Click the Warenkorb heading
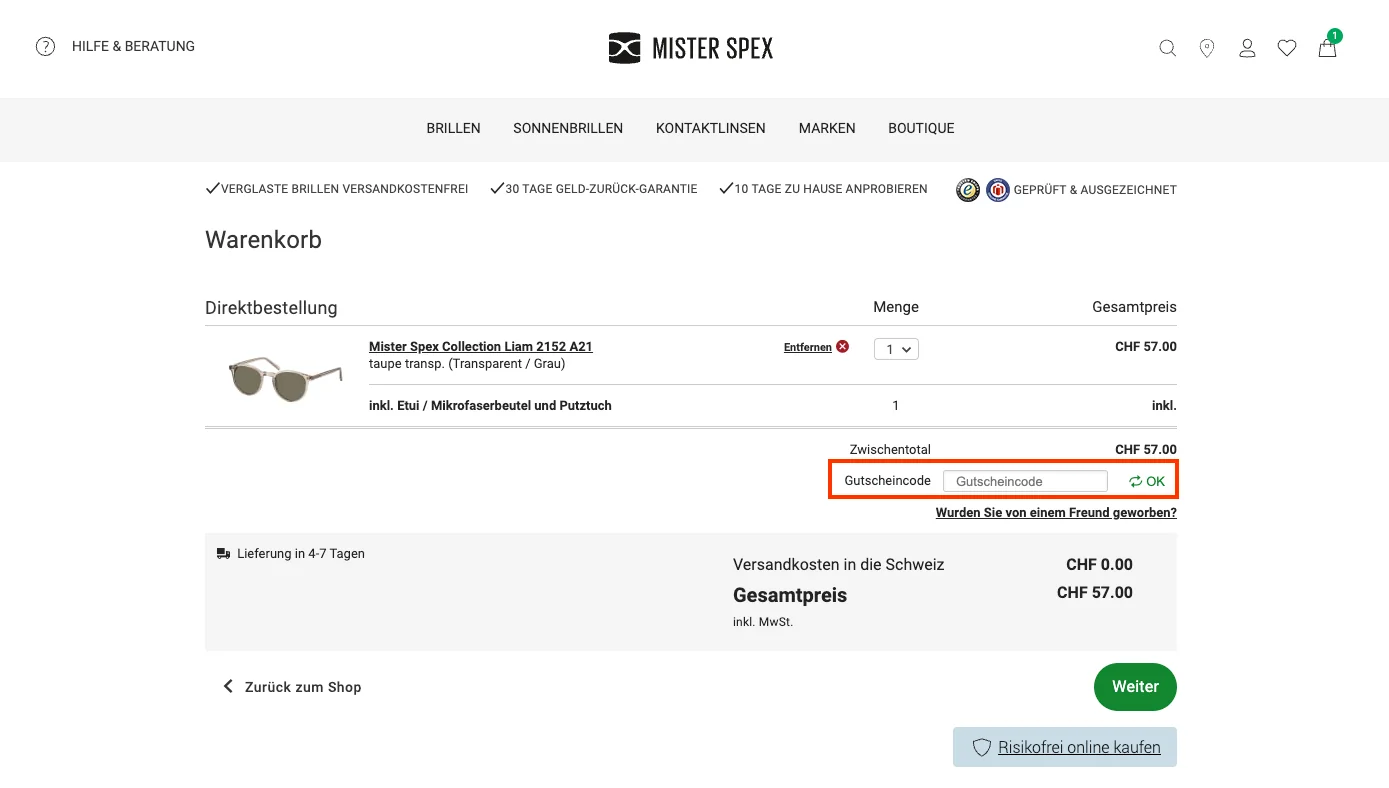The width and height of the screenshot is (1389, 788). 263,240
